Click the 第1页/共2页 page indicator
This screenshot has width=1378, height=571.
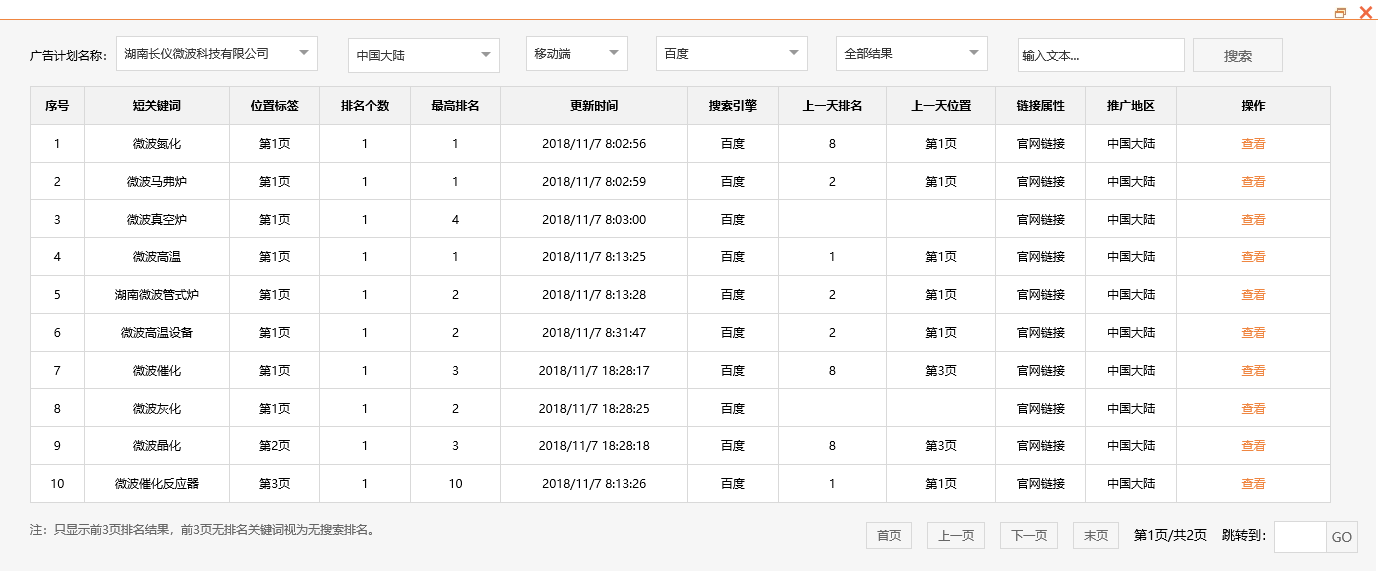(1170, 536)
